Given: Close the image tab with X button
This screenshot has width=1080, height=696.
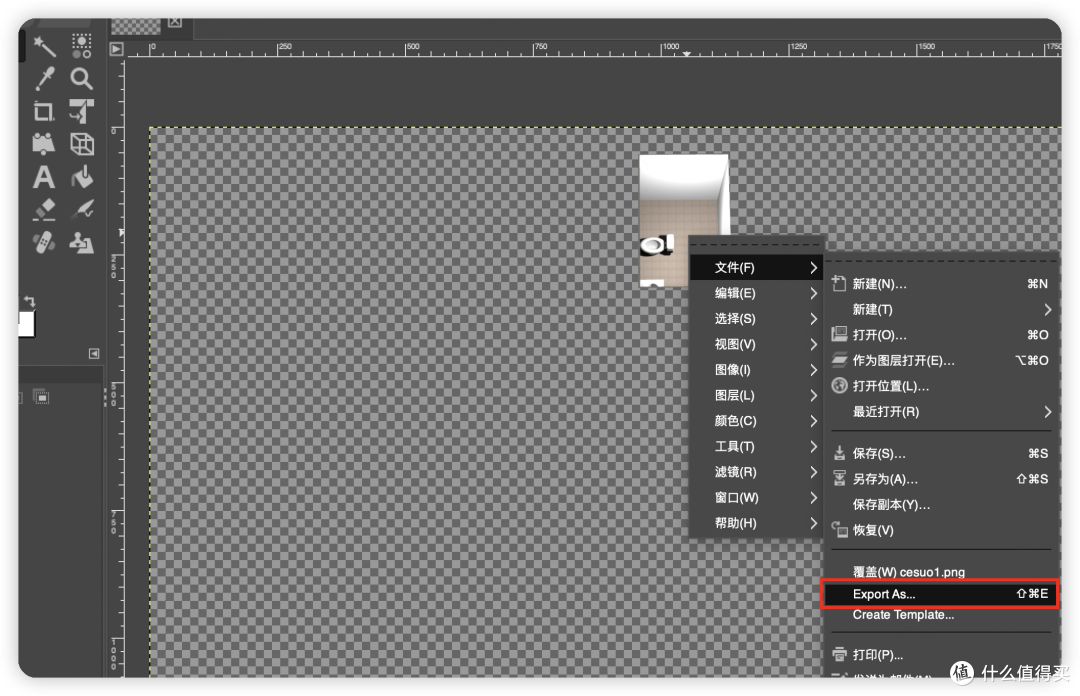Looking at the screenshot, I should pyautogui.click(x=175, y=22).
